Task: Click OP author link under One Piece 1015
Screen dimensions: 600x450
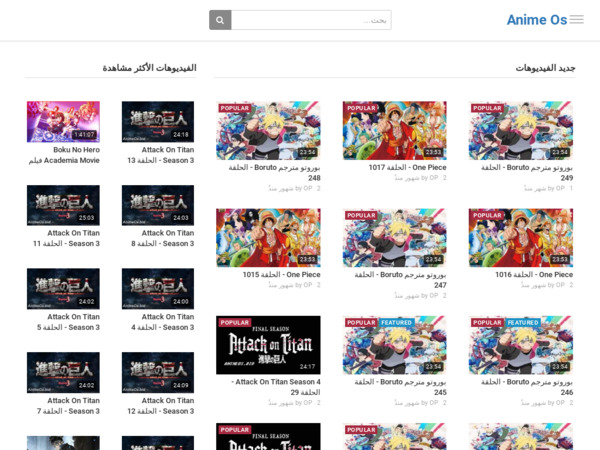Action: click(x=308, y=285)
